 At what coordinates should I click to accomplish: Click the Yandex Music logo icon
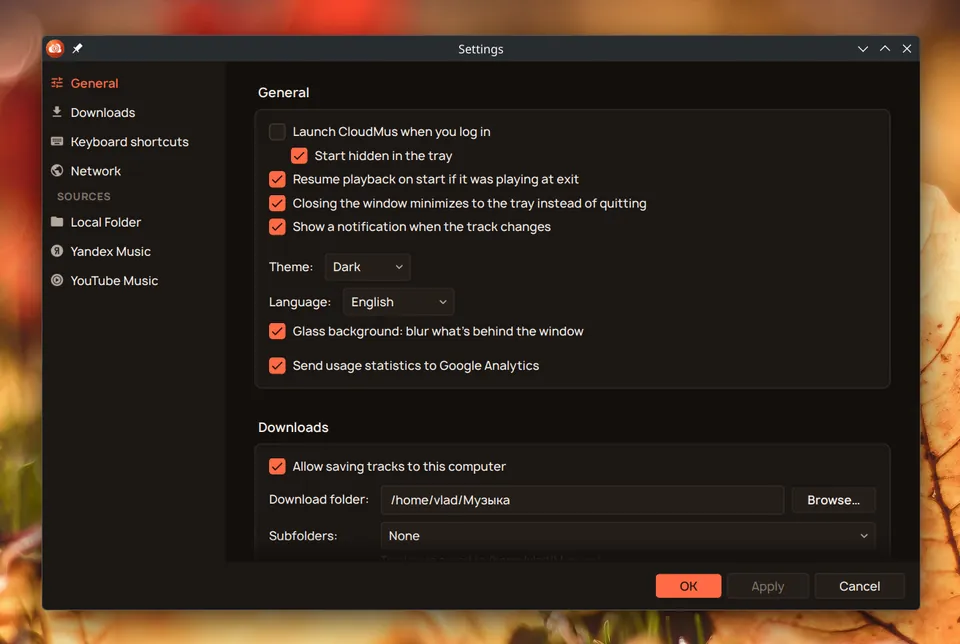tap(57, 251)
